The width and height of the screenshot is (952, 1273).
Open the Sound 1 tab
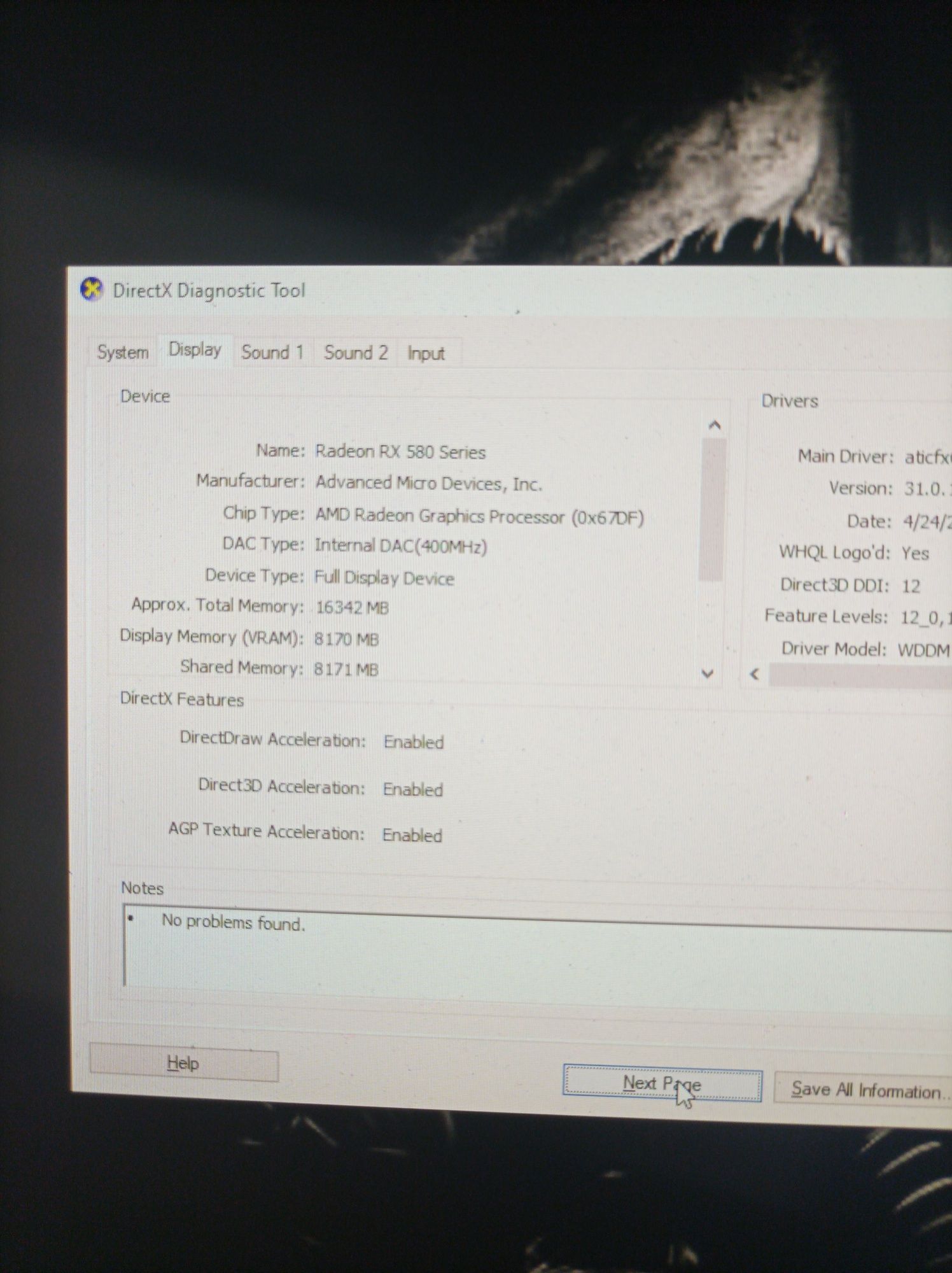pyautogui.click(x=272, y=352)
